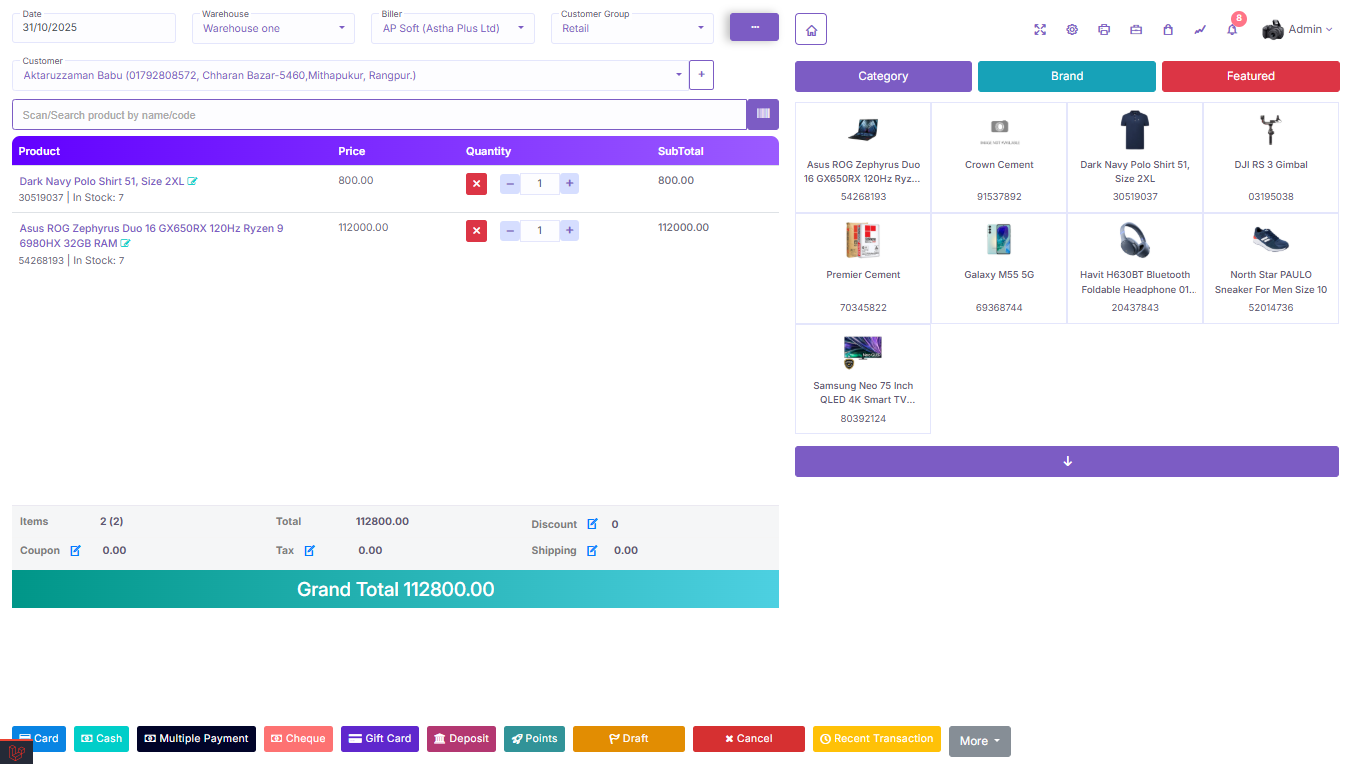Image resolution: width=1349 pixels, height=764 pixels.
Task: Switch to the Brand tab
Action: coord(1066,76)
